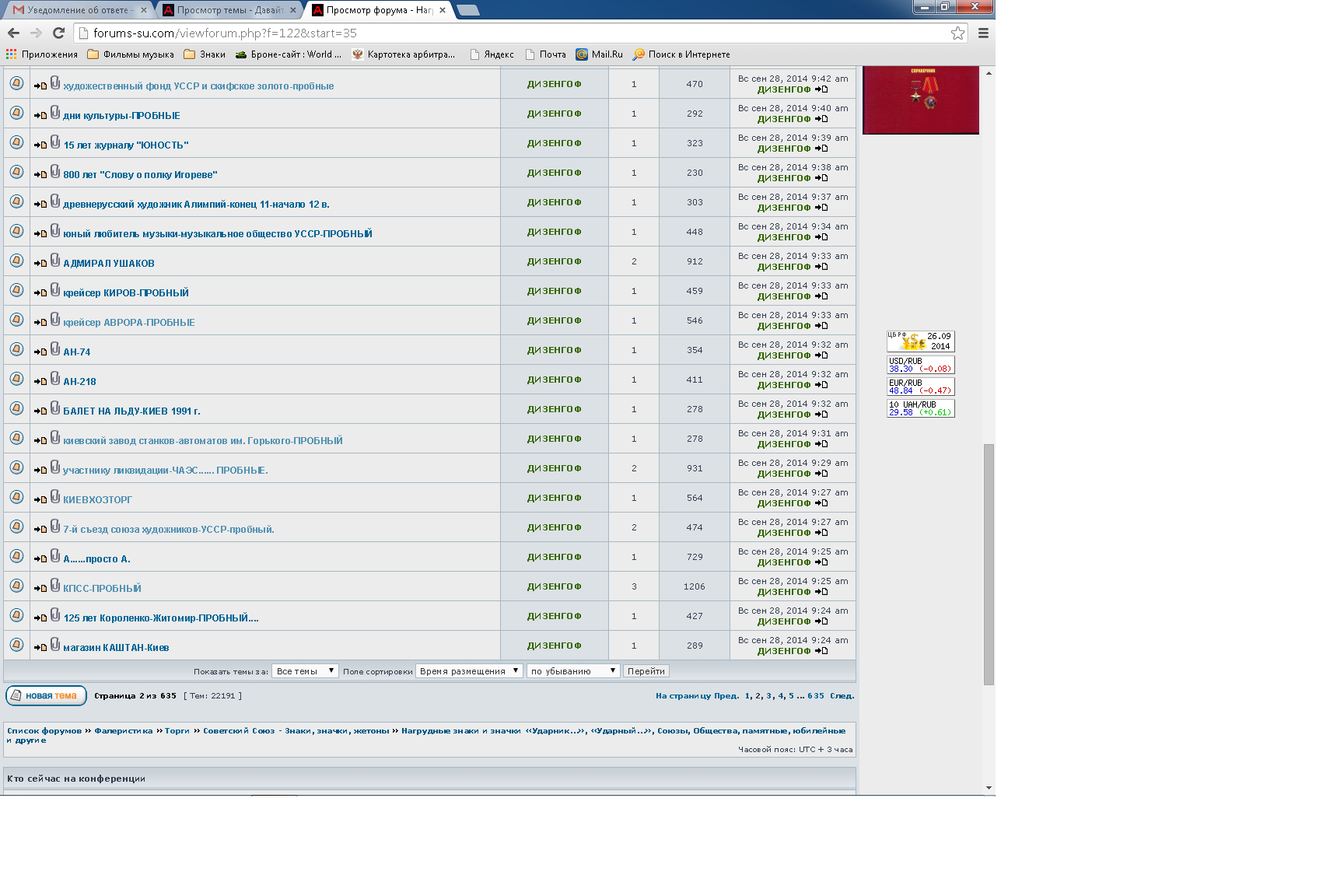Switch to the Уведомление об ответе tab

point(78,10)
